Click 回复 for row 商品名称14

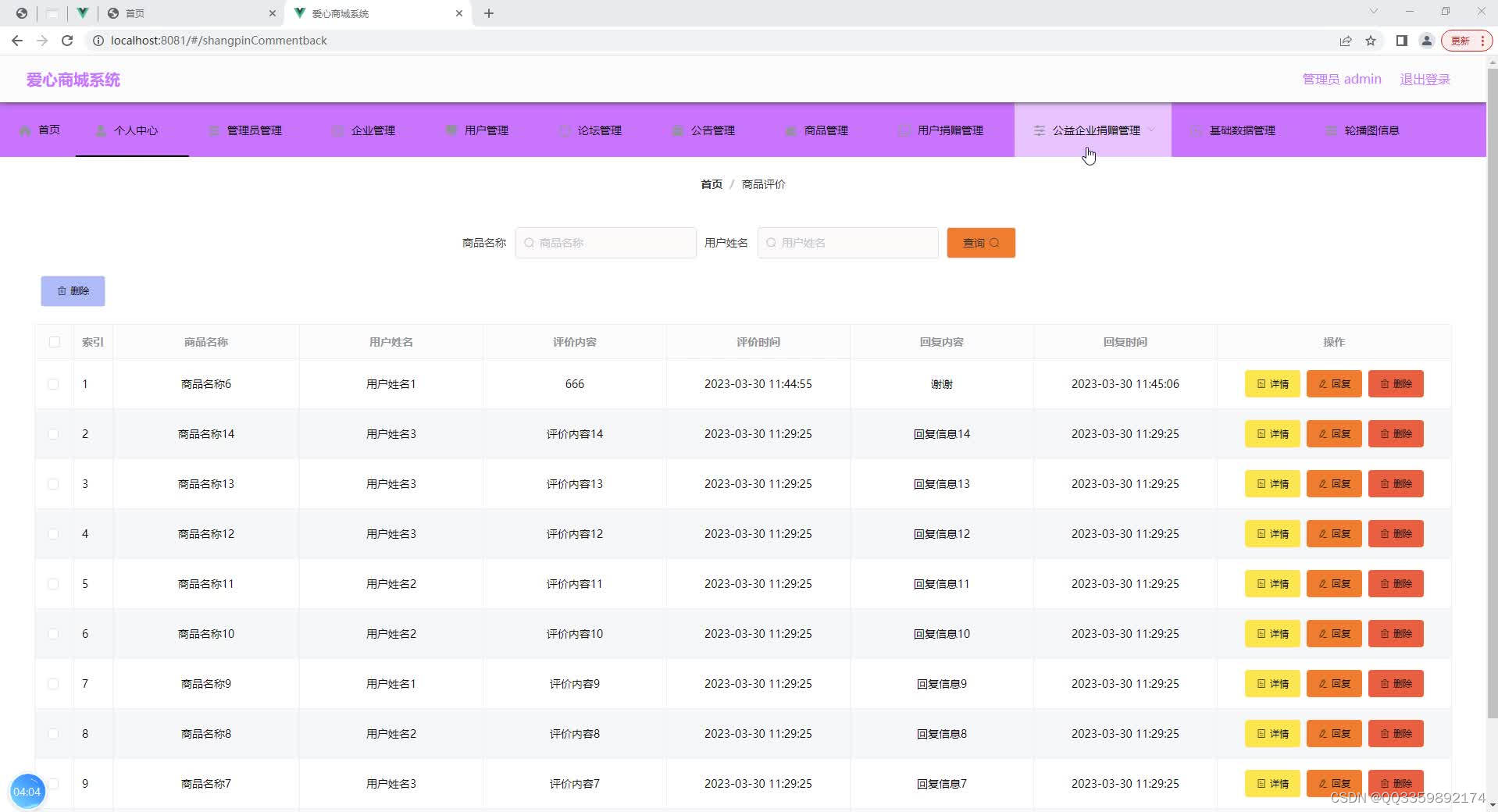tap(1334, 433)
